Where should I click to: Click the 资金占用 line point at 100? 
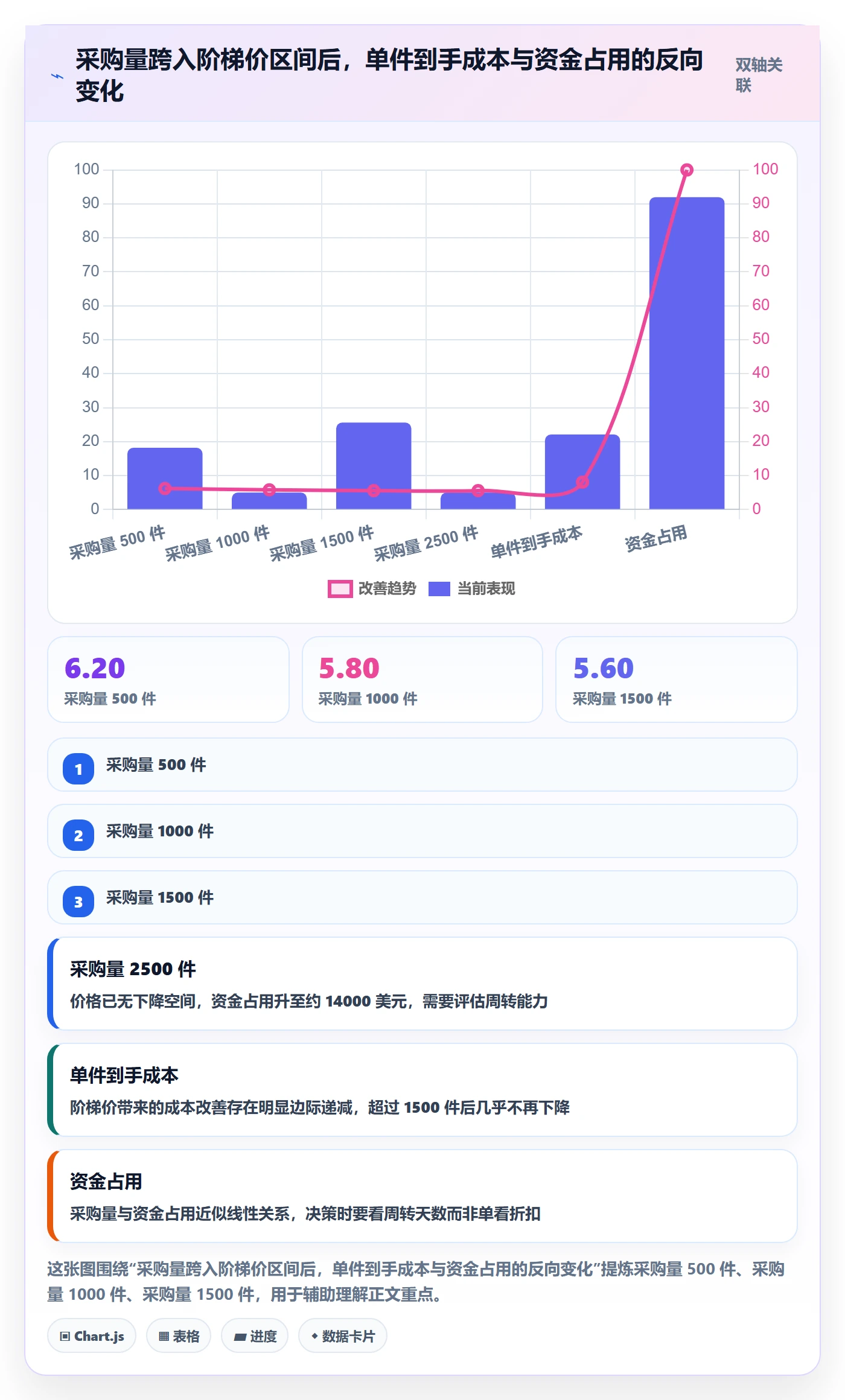point(686,170)
